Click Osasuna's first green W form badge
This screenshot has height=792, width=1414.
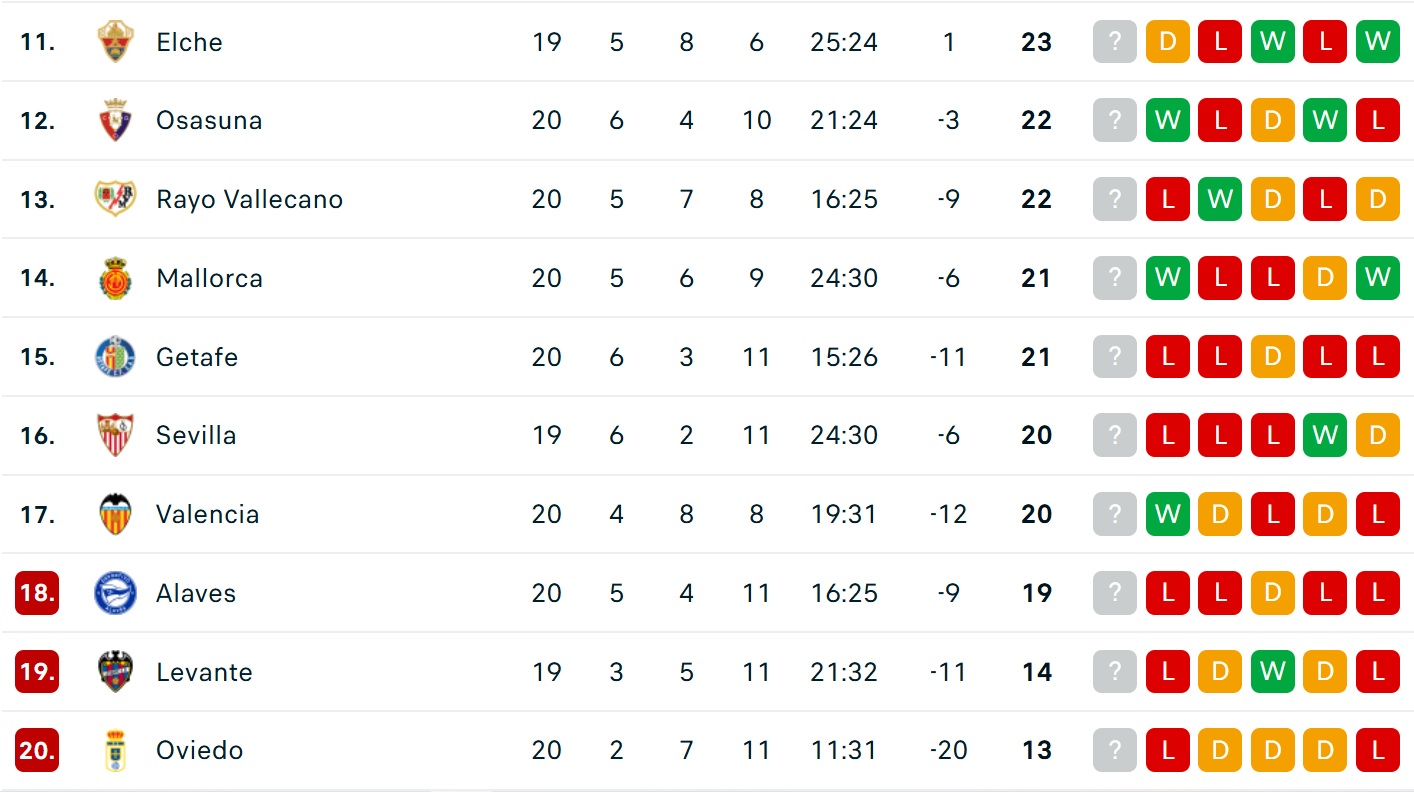(1167, 120)
